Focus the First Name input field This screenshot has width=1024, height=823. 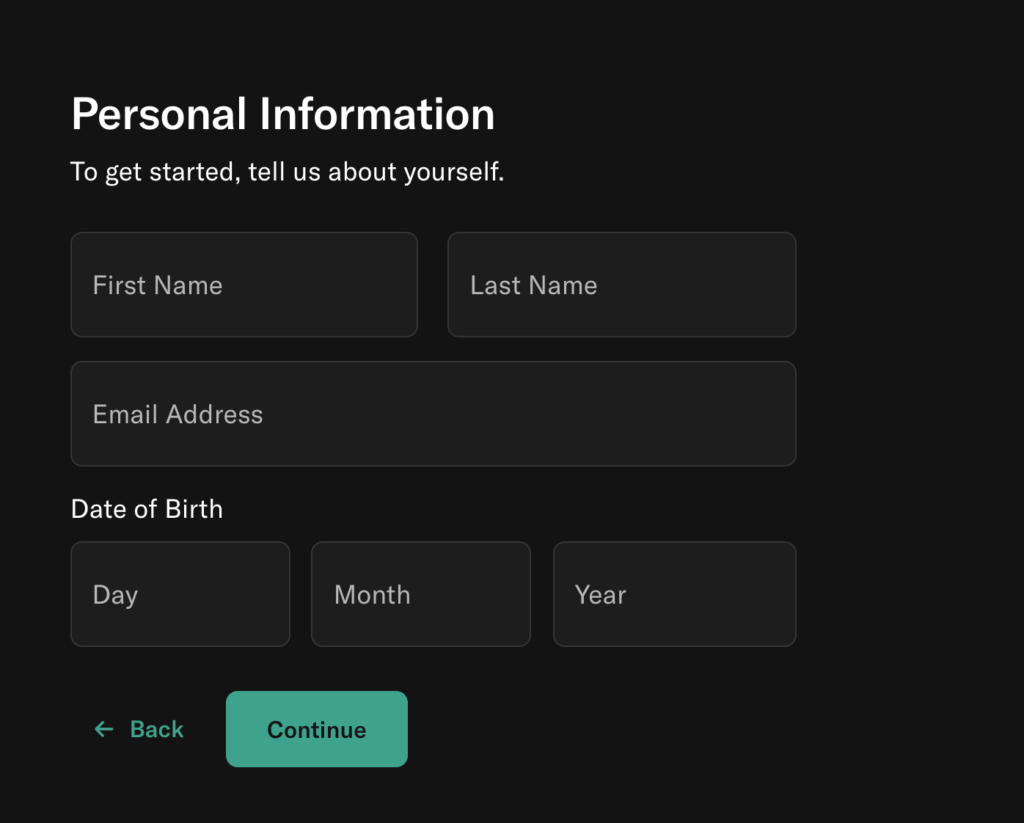coord(244,285)
